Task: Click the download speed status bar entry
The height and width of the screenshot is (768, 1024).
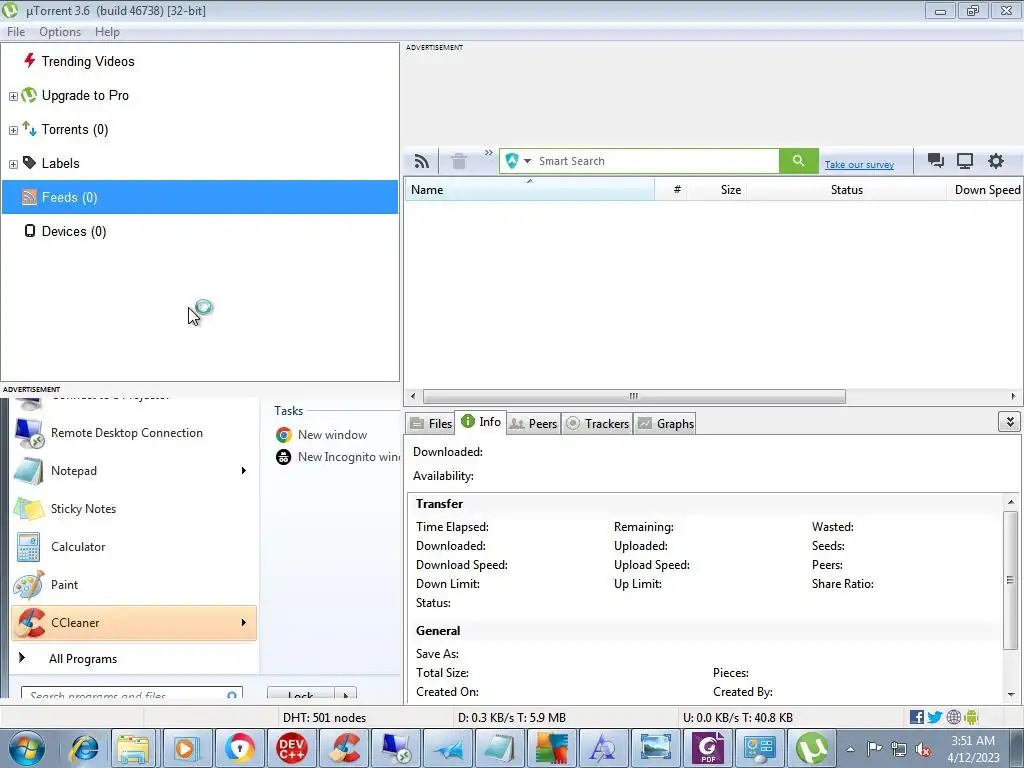Action: pyautogui.click(x=511, y=718)
